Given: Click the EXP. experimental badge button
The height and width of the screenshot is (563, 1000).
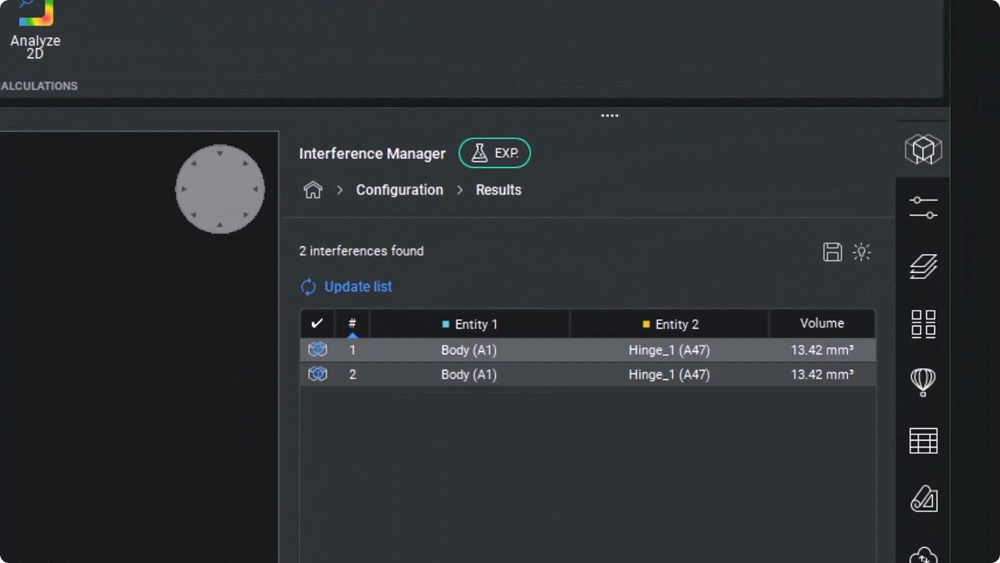Looking at the screenshot, I should pos(494,153).
